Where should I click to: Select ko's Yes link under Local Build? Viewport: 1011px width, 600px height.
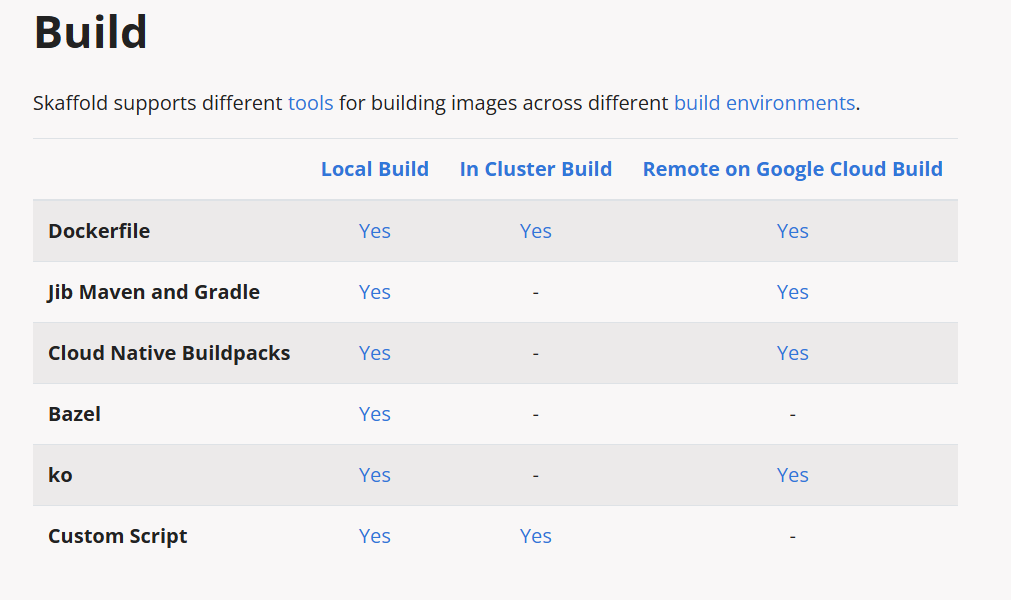click(375, 475)
